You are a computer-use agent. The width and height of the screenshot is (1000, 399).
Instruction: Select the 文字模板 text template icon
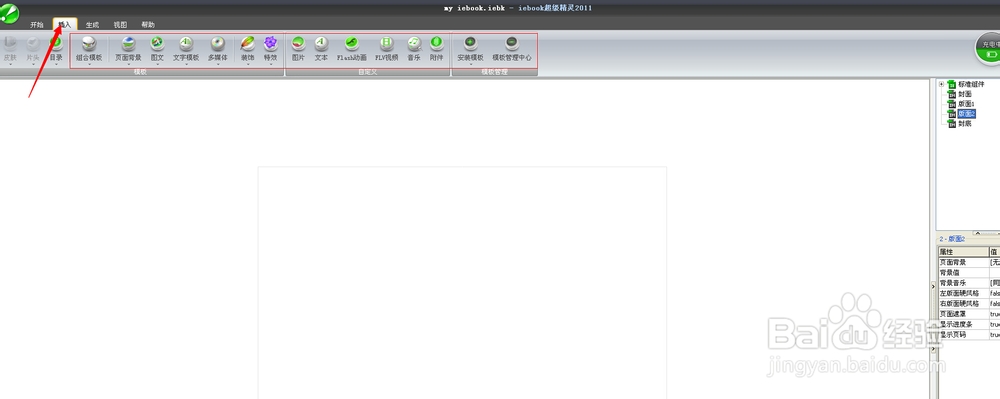pos(186,43)
